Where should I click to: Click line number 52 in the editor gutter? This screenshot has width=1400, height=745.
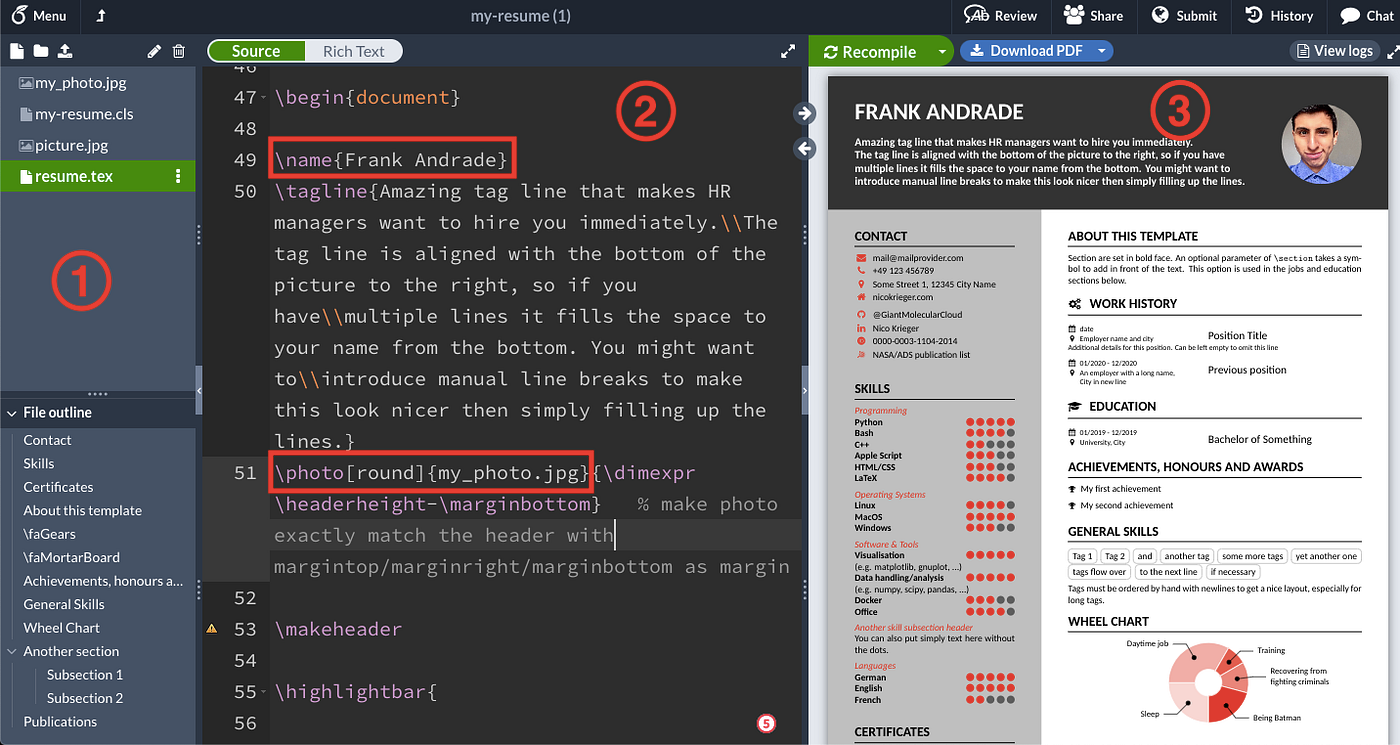pyautogui.click(x=245, y=598)
